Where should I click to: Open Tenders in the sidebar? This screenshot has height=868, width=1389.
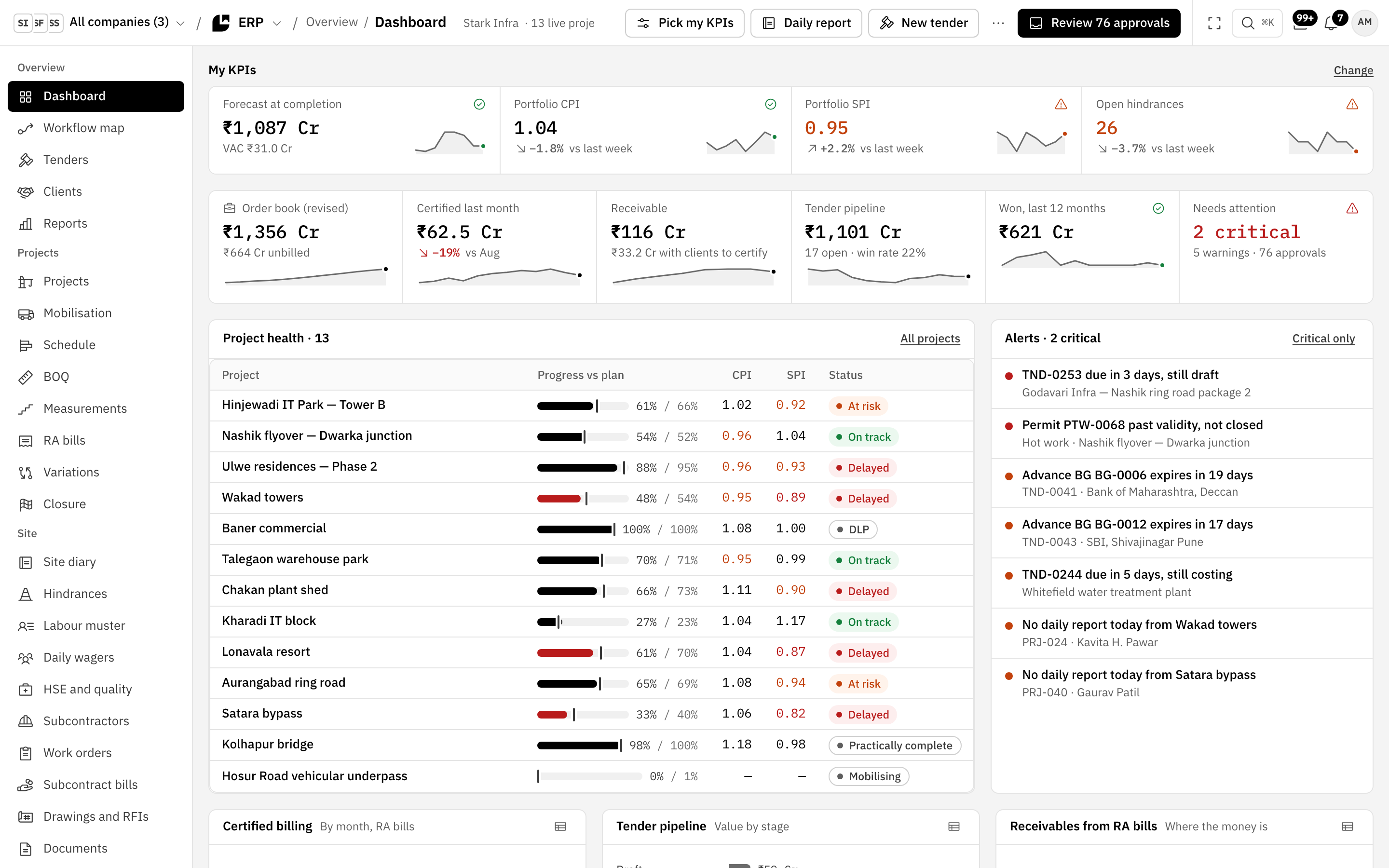[96, 160]
